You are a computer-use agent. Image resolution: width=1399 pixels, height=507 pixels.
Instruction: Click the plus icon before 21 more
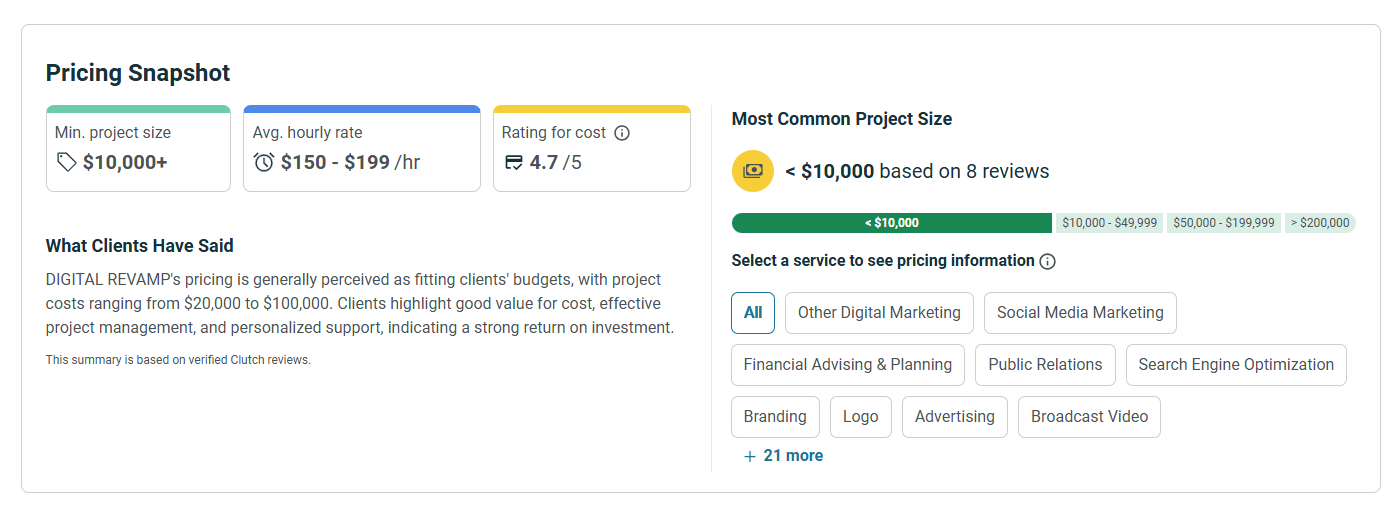(x=750, y=456)
